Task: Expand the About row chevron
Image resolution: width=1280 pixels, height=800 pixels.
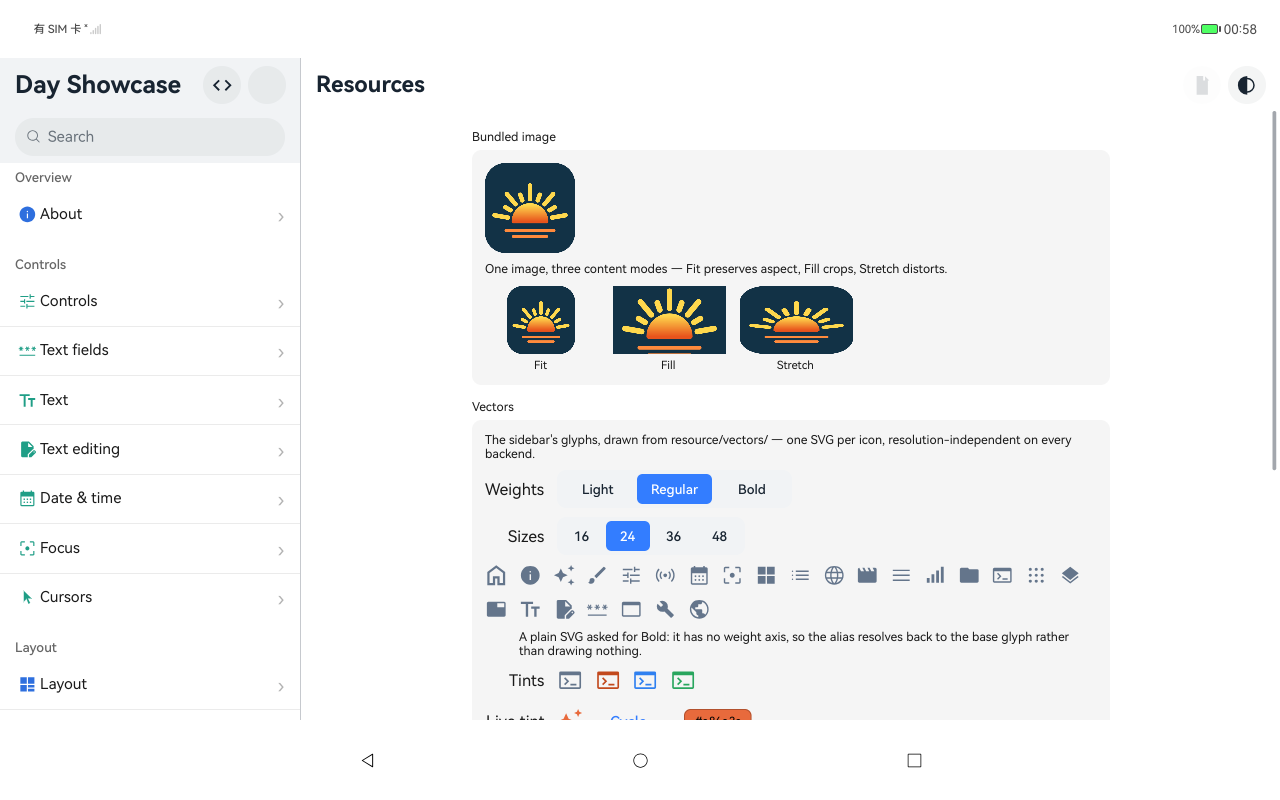Action: pyautogui.click(x=281, y=216)
